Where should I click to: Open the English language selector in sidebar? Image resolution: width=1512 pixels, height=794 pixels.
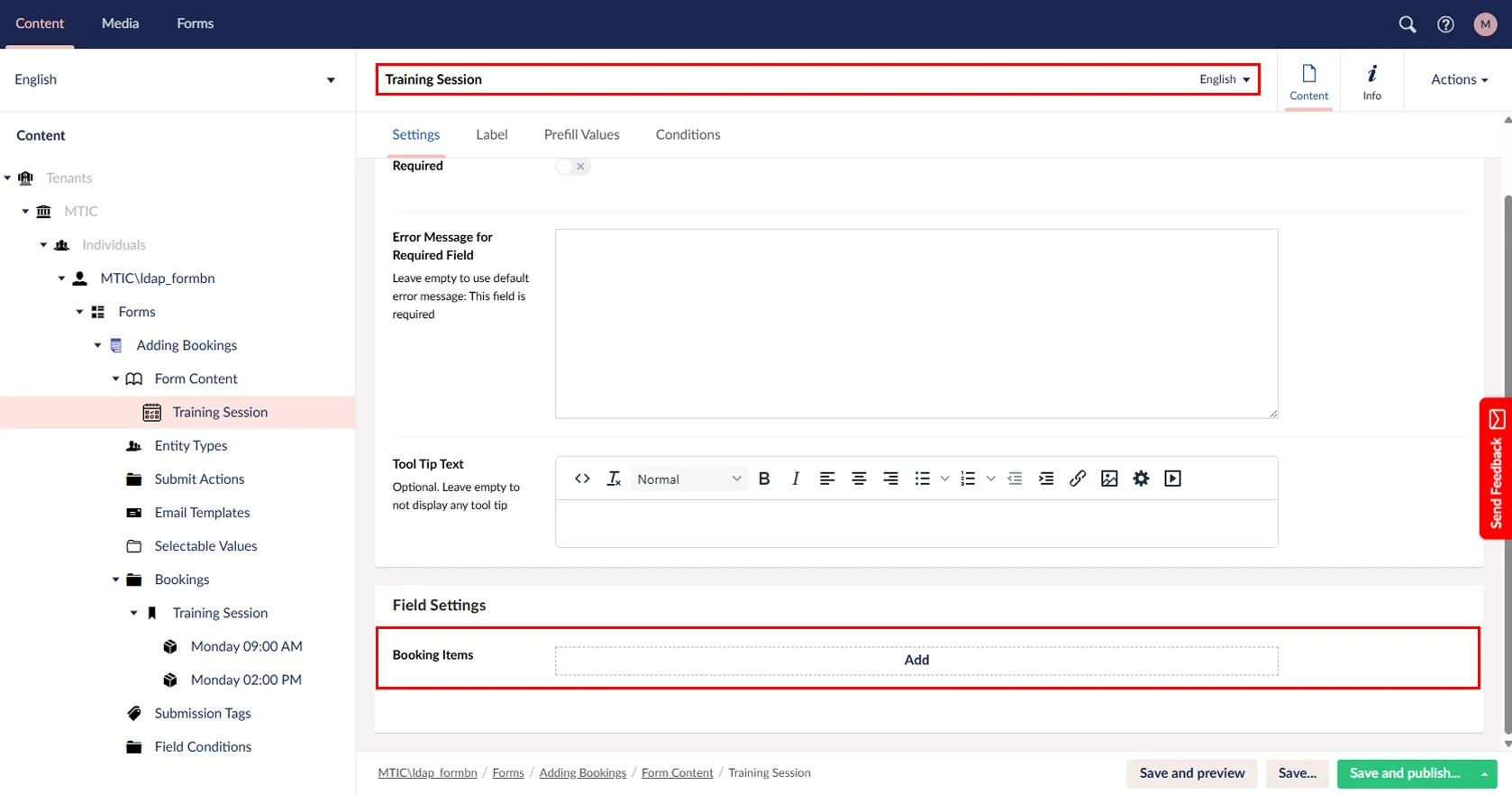click(x=175, y=79)
